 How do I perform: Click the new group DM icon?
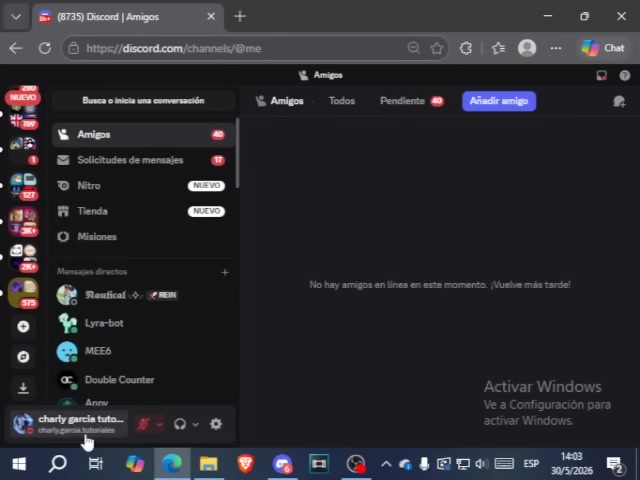619,101
